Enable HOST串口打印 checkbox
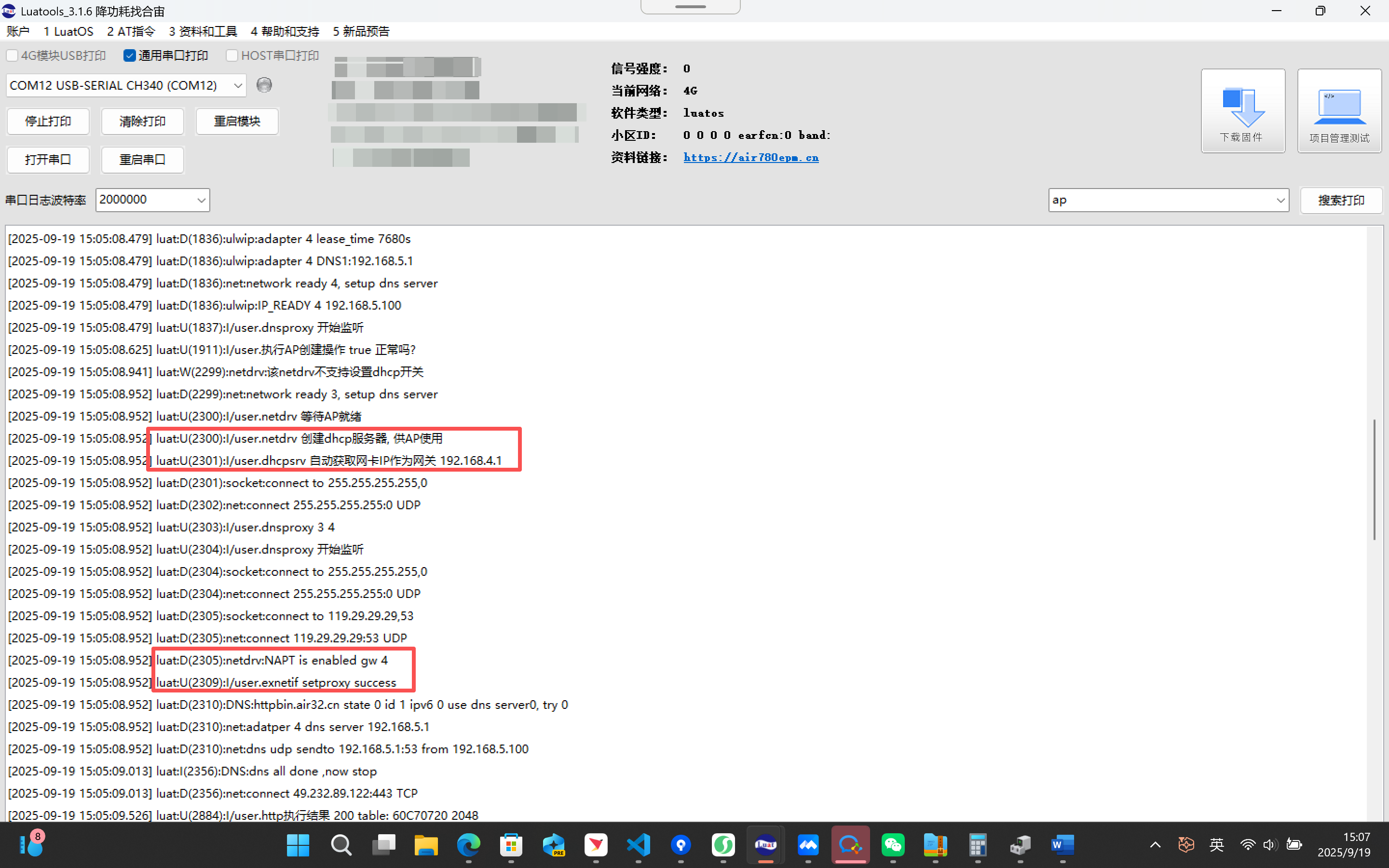This screenshot has height=868, width=1389. click(x=232, y=55)
